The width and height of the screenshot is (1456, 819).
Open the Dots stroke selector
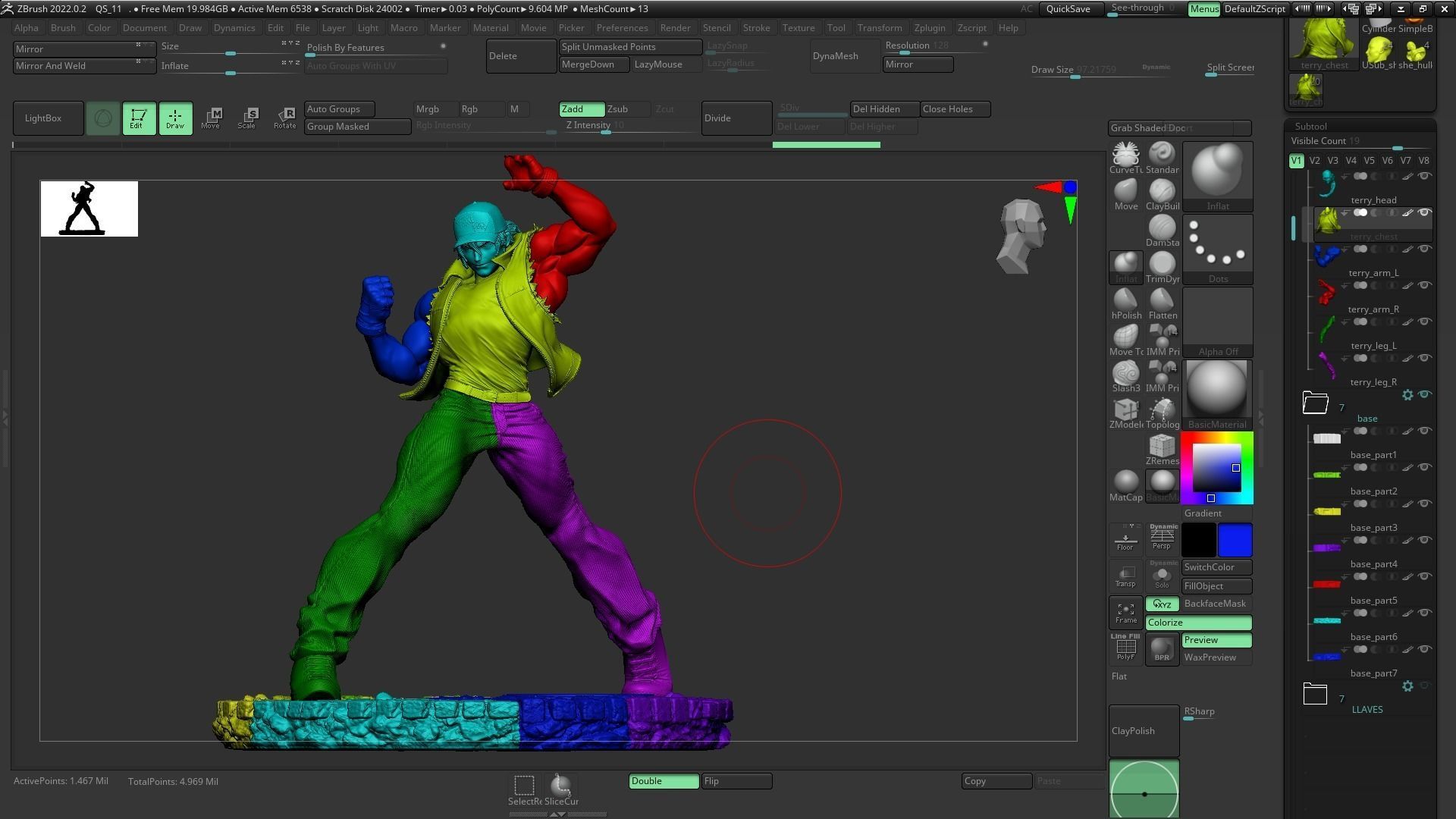[x=1218, y=243]
